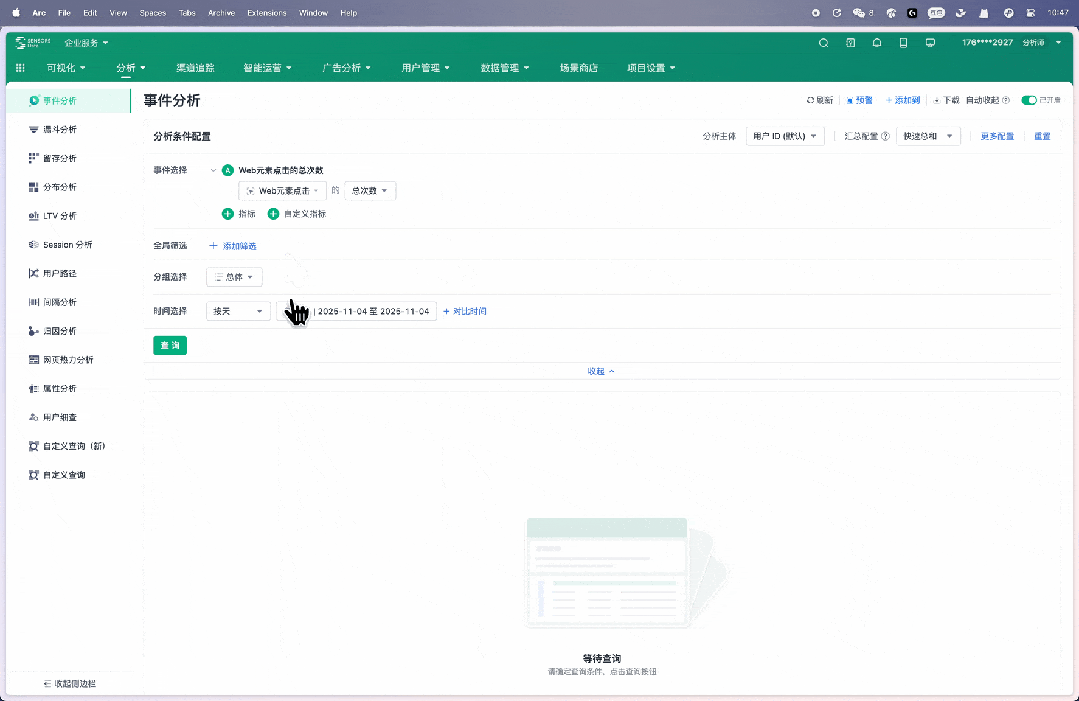This screenshot has width=1079, height=701.
Task: Collapse metric A using its chevron
Action: [x=213, y=170]
